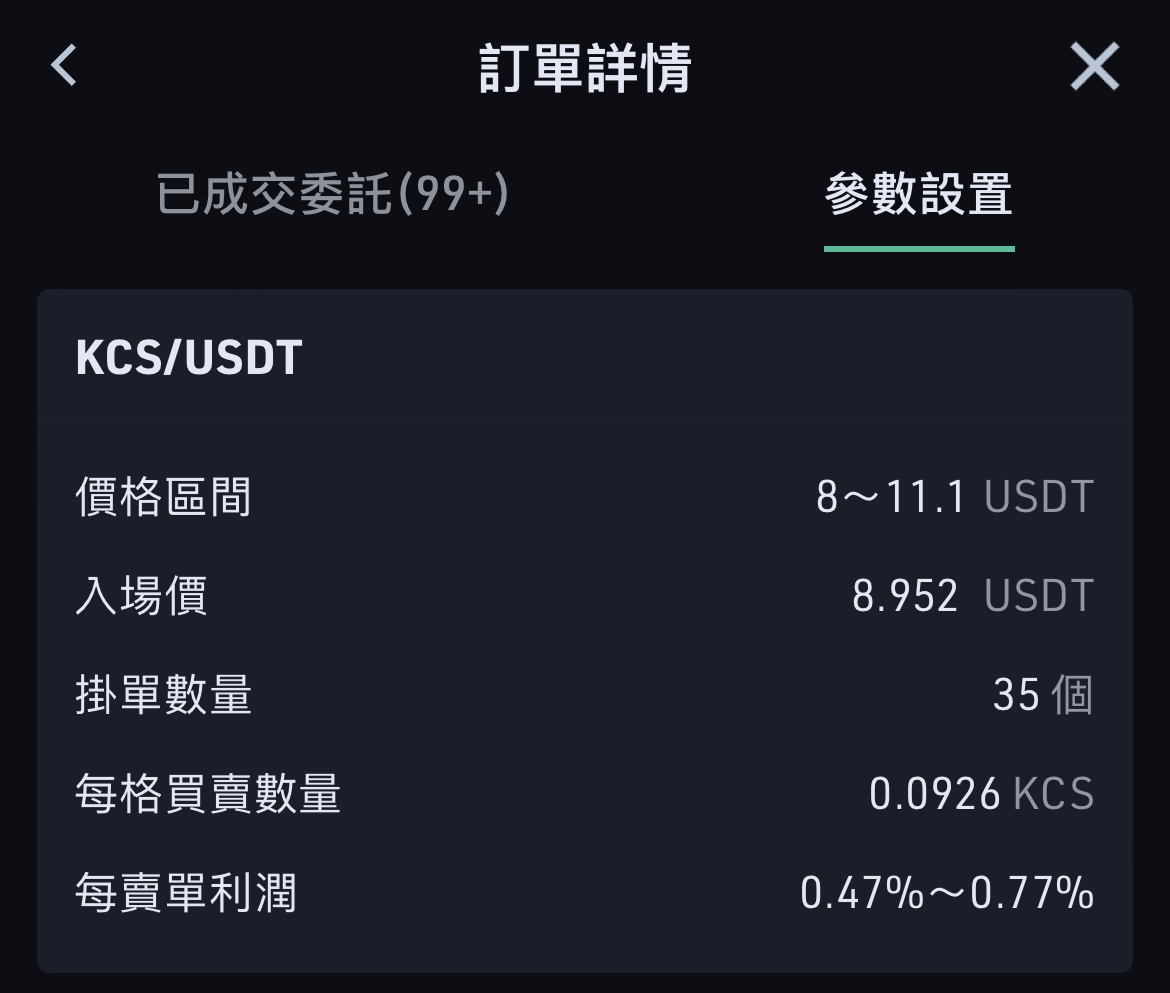Viewport: 1170px width, 993px height.
Task: Tap the back arrow icon
Action: click(63, 66)
